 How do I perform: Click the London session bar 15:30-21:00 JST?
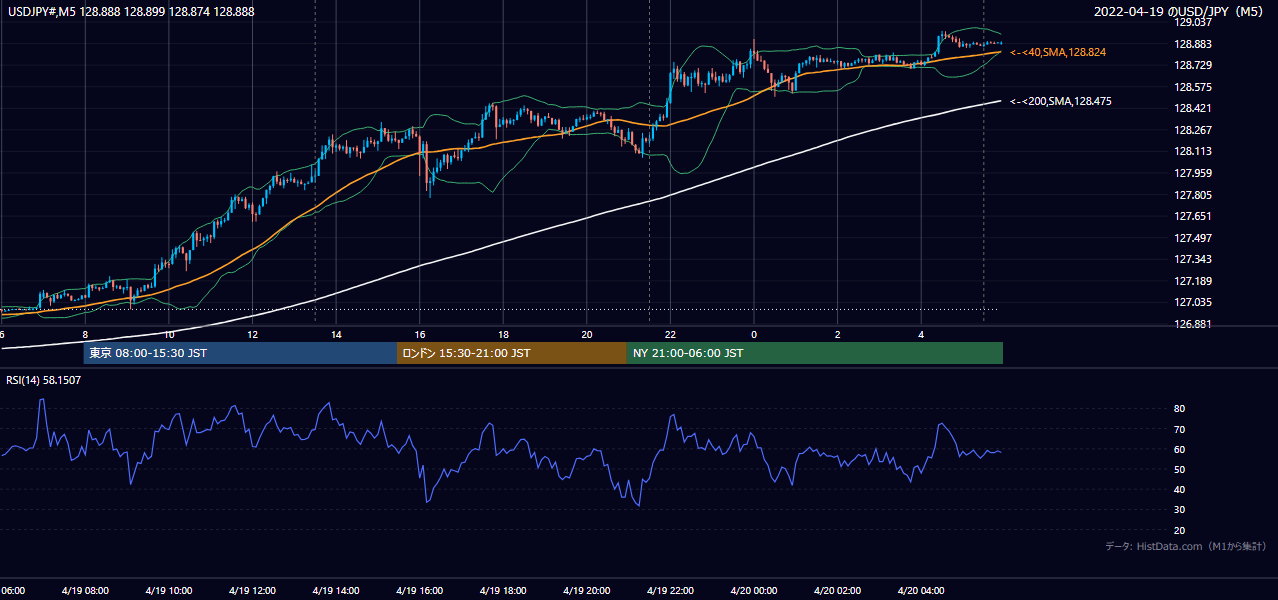[512, 353]
